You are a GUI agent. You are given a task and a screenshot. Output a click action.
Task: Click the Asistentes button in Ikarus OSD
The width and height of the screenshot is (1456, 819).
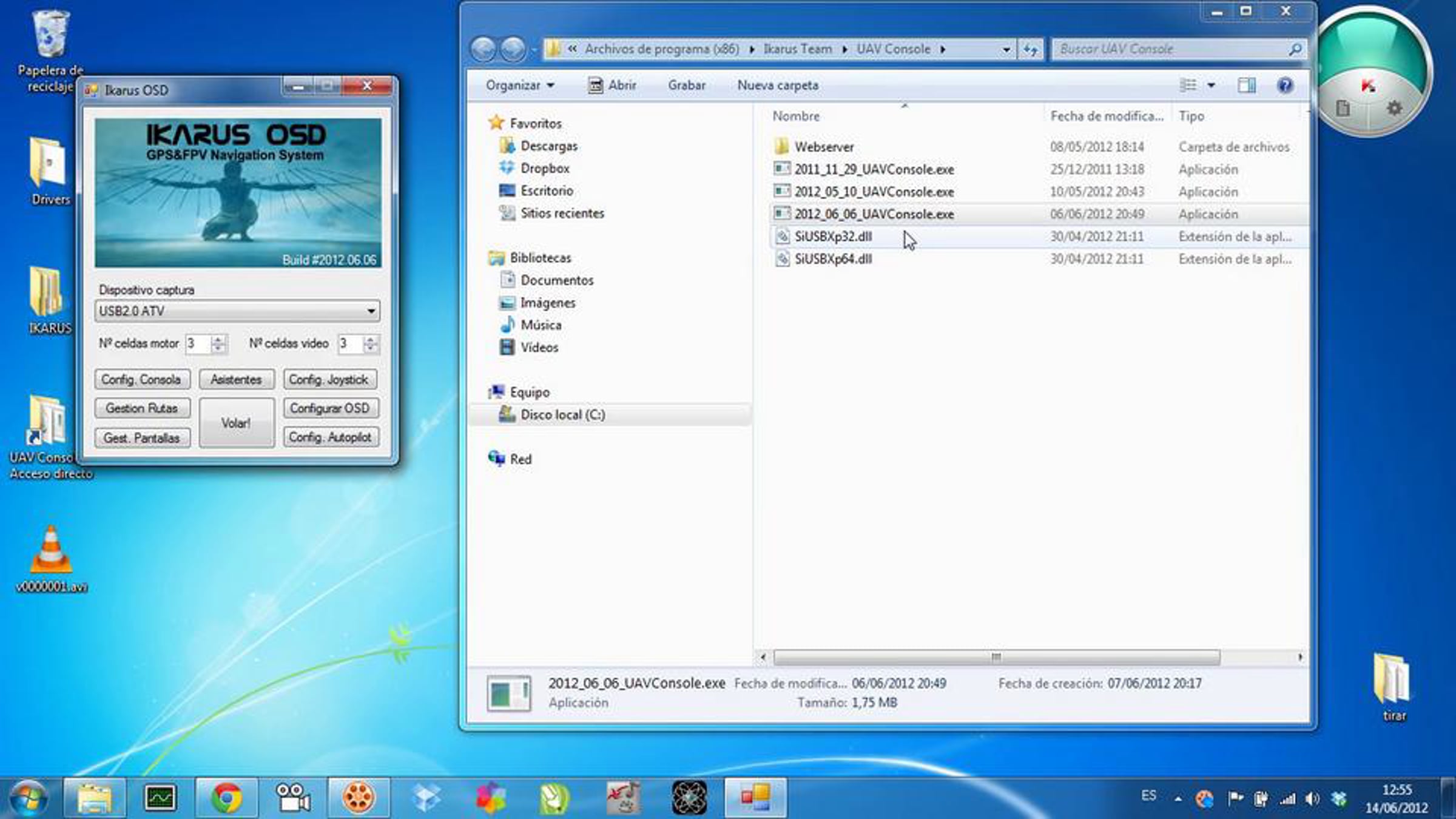coord(237,380)
